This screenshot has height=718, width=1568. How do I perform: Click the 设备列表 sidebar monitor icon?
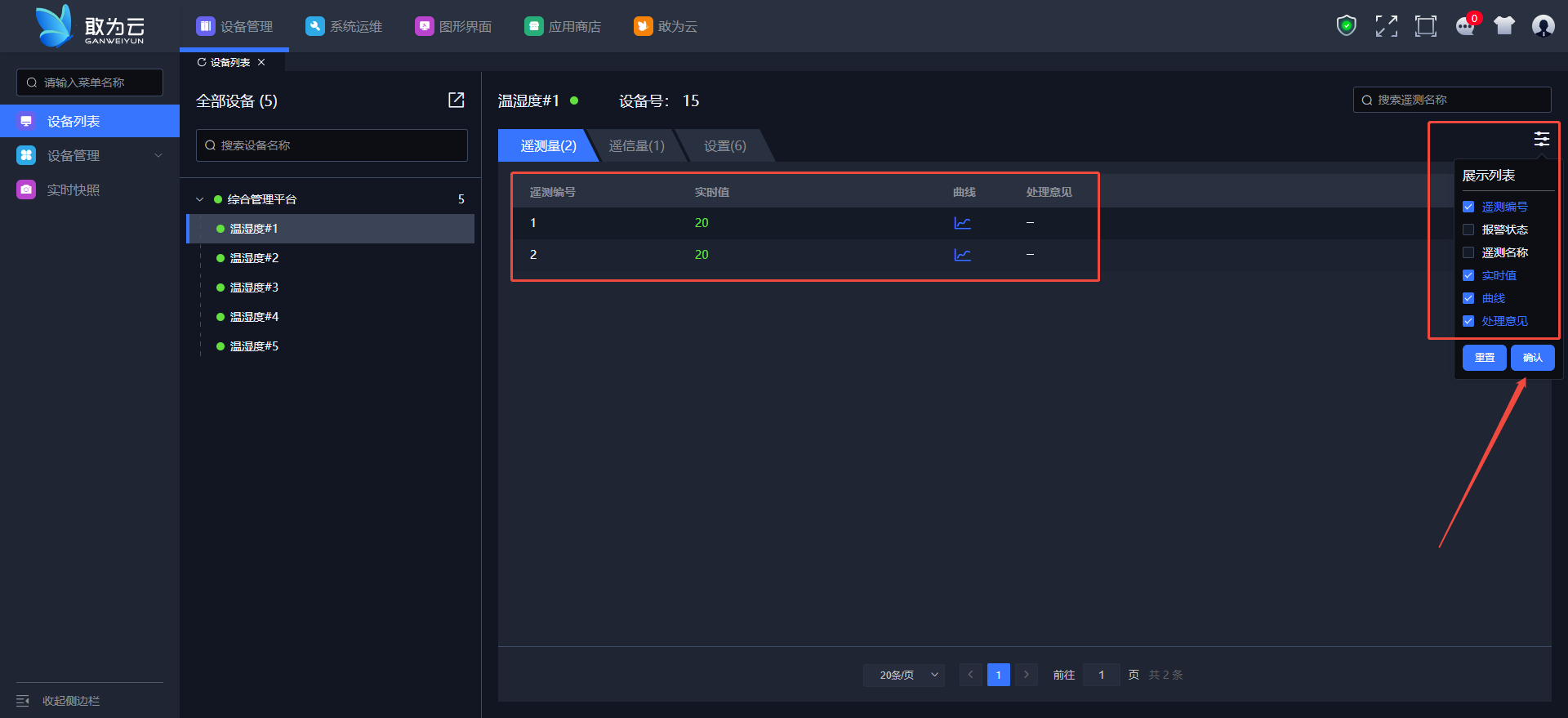[26, 121]
